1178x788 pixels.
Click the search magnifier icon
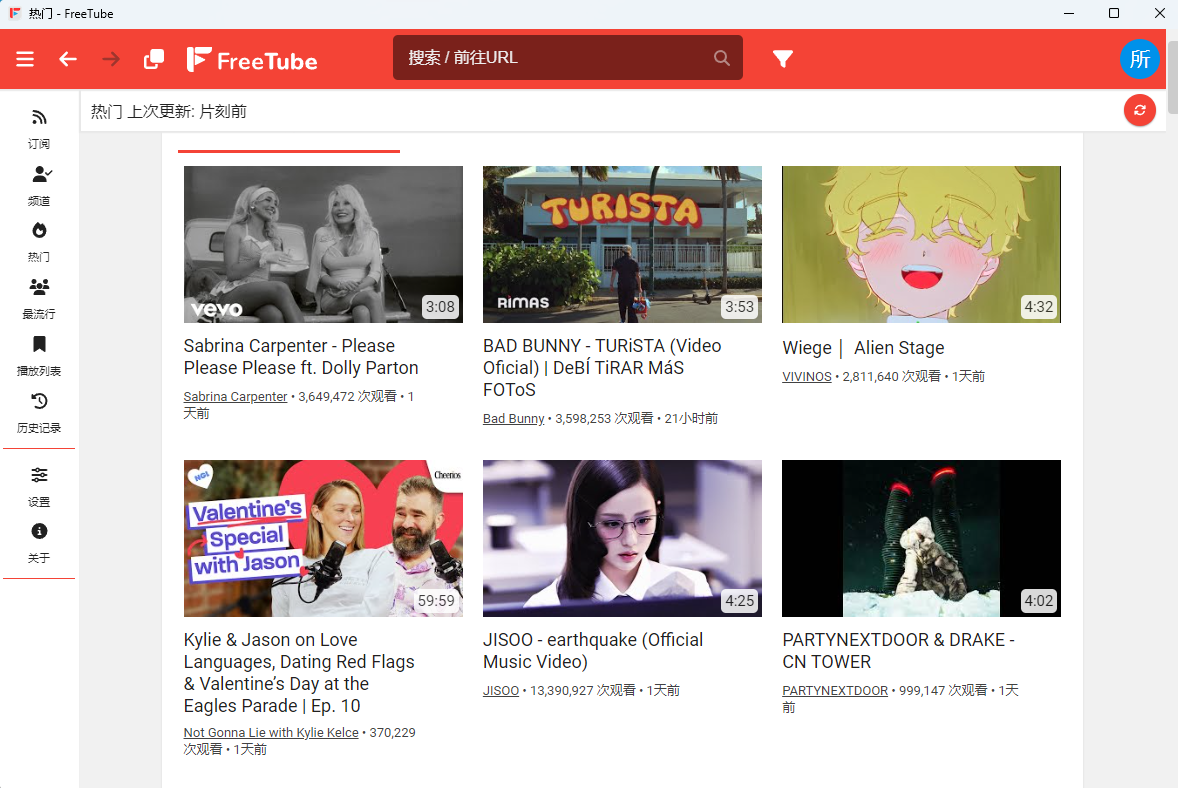pos(722,58)
